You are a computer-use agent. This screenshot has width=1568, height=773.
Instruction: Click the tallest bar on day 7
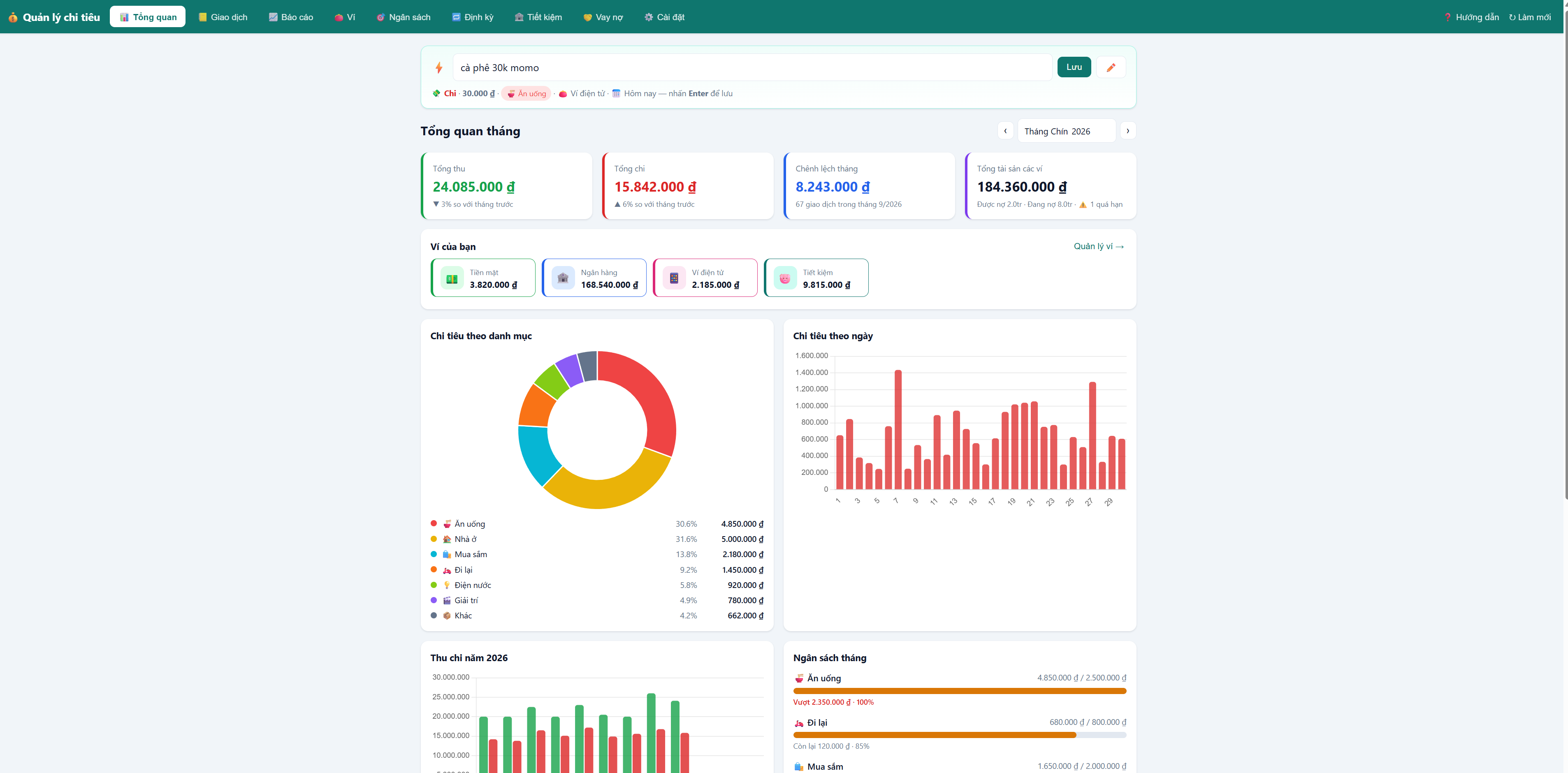coord(898,430)
